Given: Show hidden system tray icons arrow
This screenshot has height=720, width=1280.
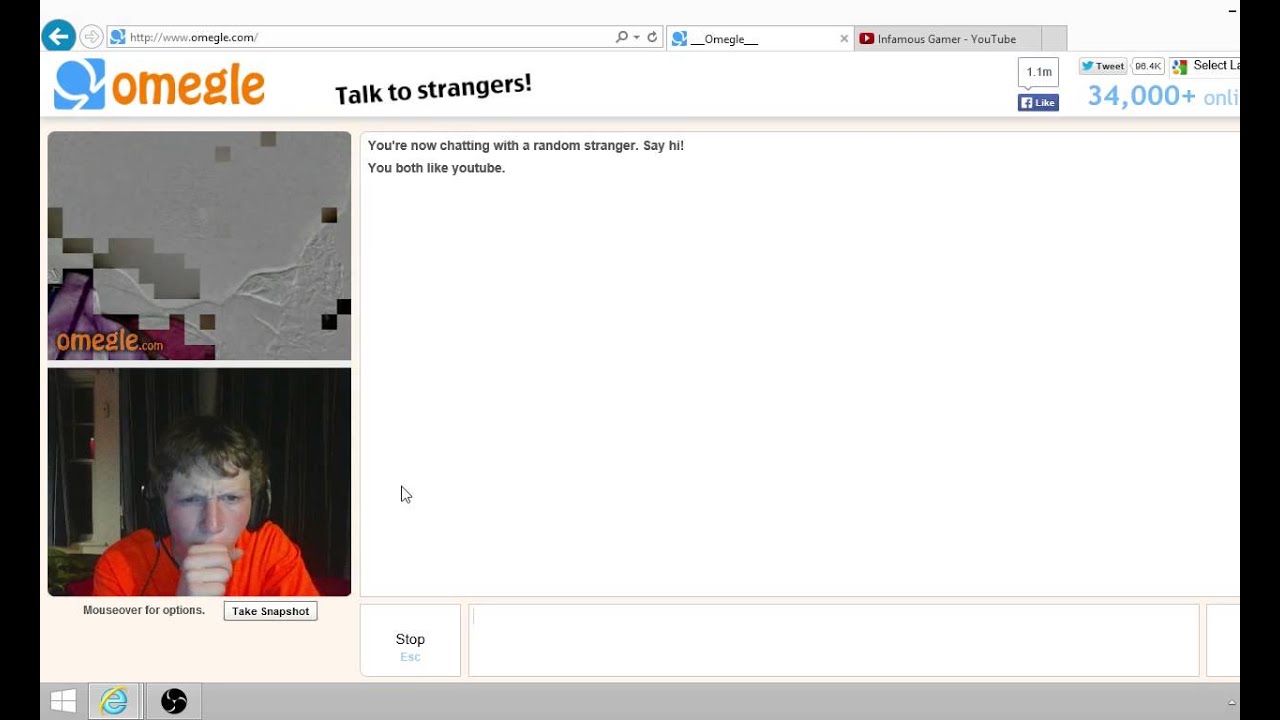Looking at the screenshot, I should point(1233,702).
